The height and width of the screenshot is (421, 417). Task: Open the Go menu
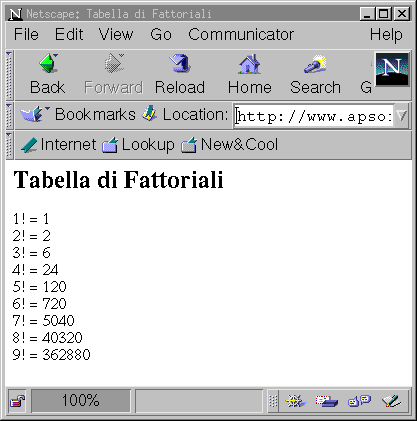[161, 34]
